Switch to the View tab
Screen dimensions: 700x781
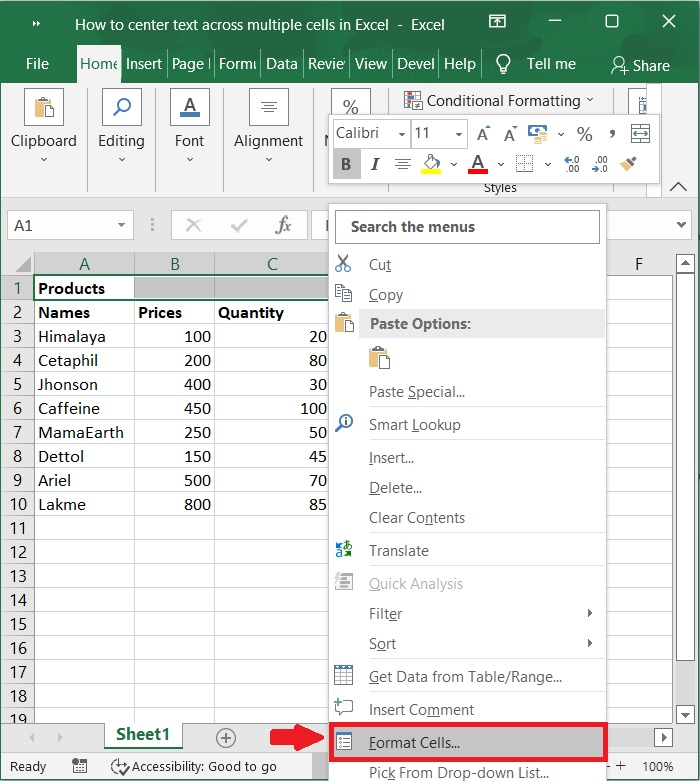(x=371, y=64)
